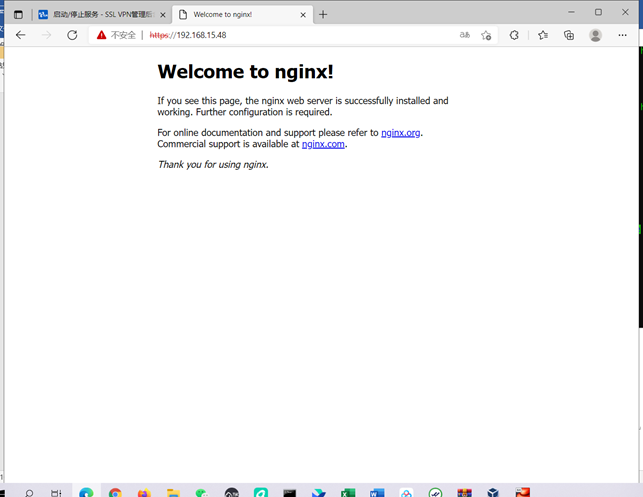Image resolution: width=643 pixels, height=497 pixels.
Task: Maximize the Edge browser window
Action: (598, 12)
